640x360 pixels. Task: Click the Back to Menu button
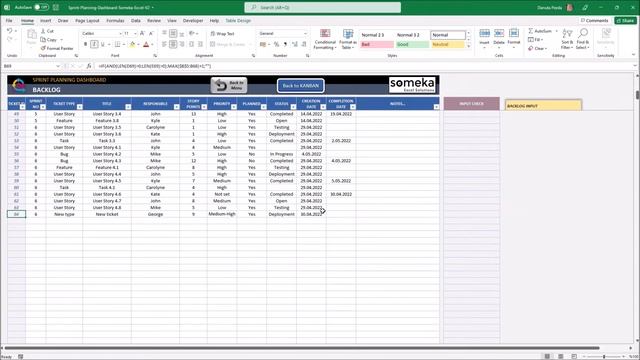pyautogui.click(x=229, y=85)
